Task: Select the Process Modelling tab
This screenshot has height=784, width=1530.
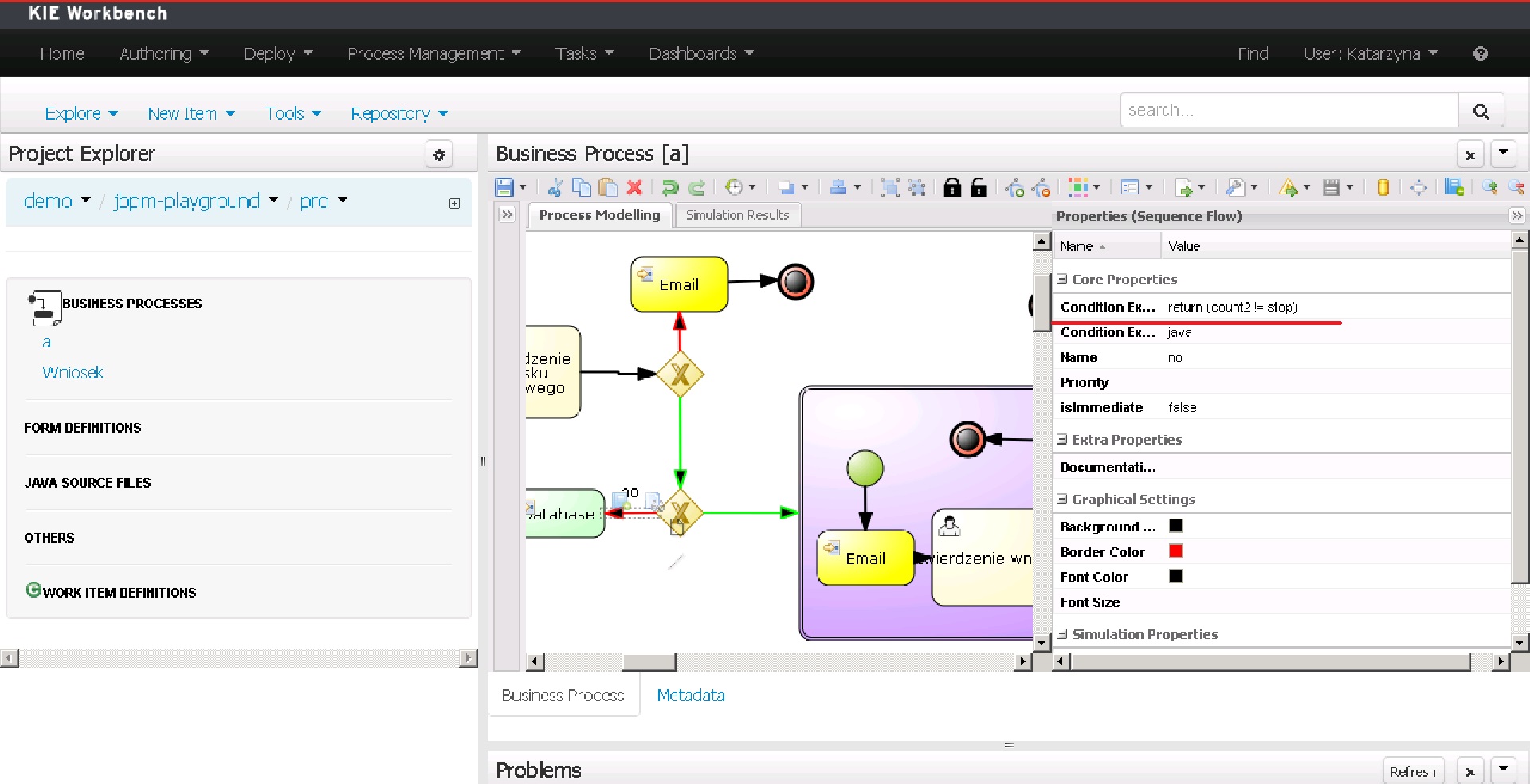Action: pos(600,215)
